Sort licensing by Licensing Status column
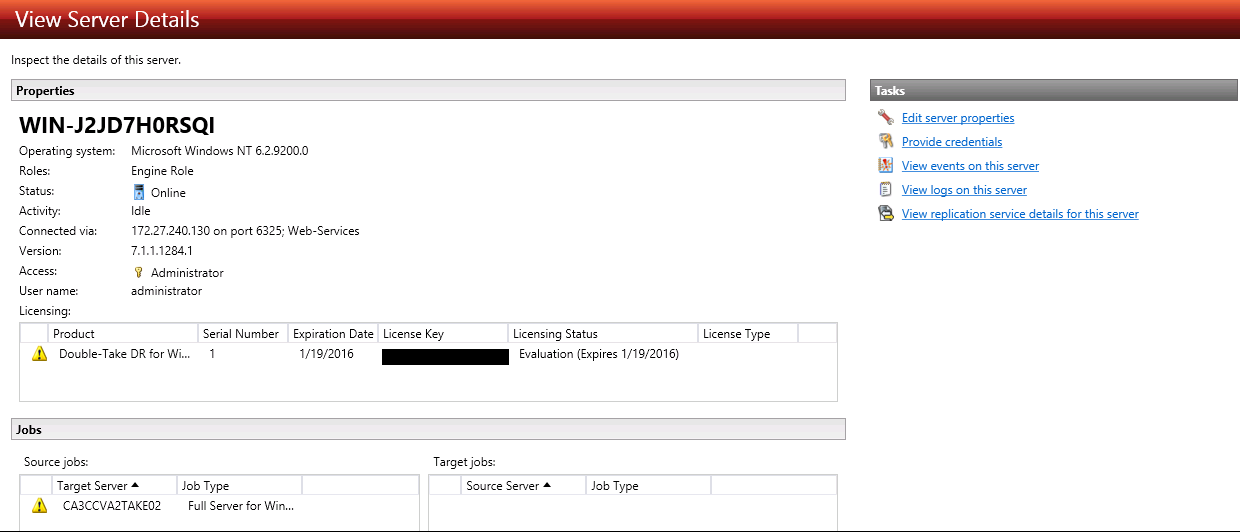1240x532 pixels. [603, 333]
